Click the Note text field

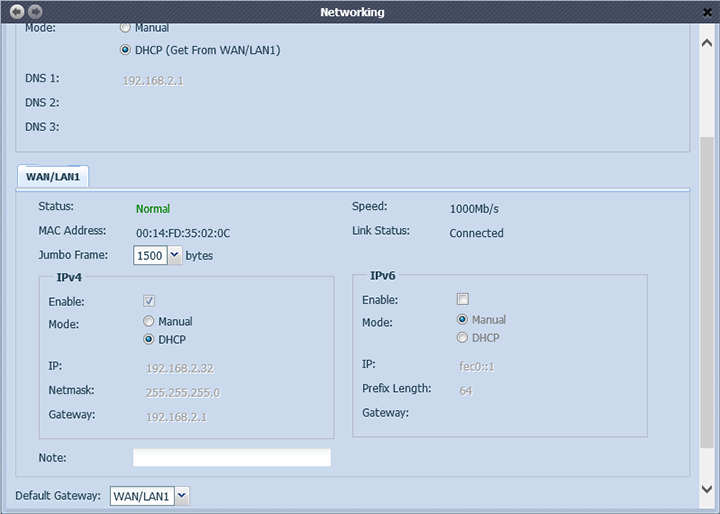click(231, 457)
